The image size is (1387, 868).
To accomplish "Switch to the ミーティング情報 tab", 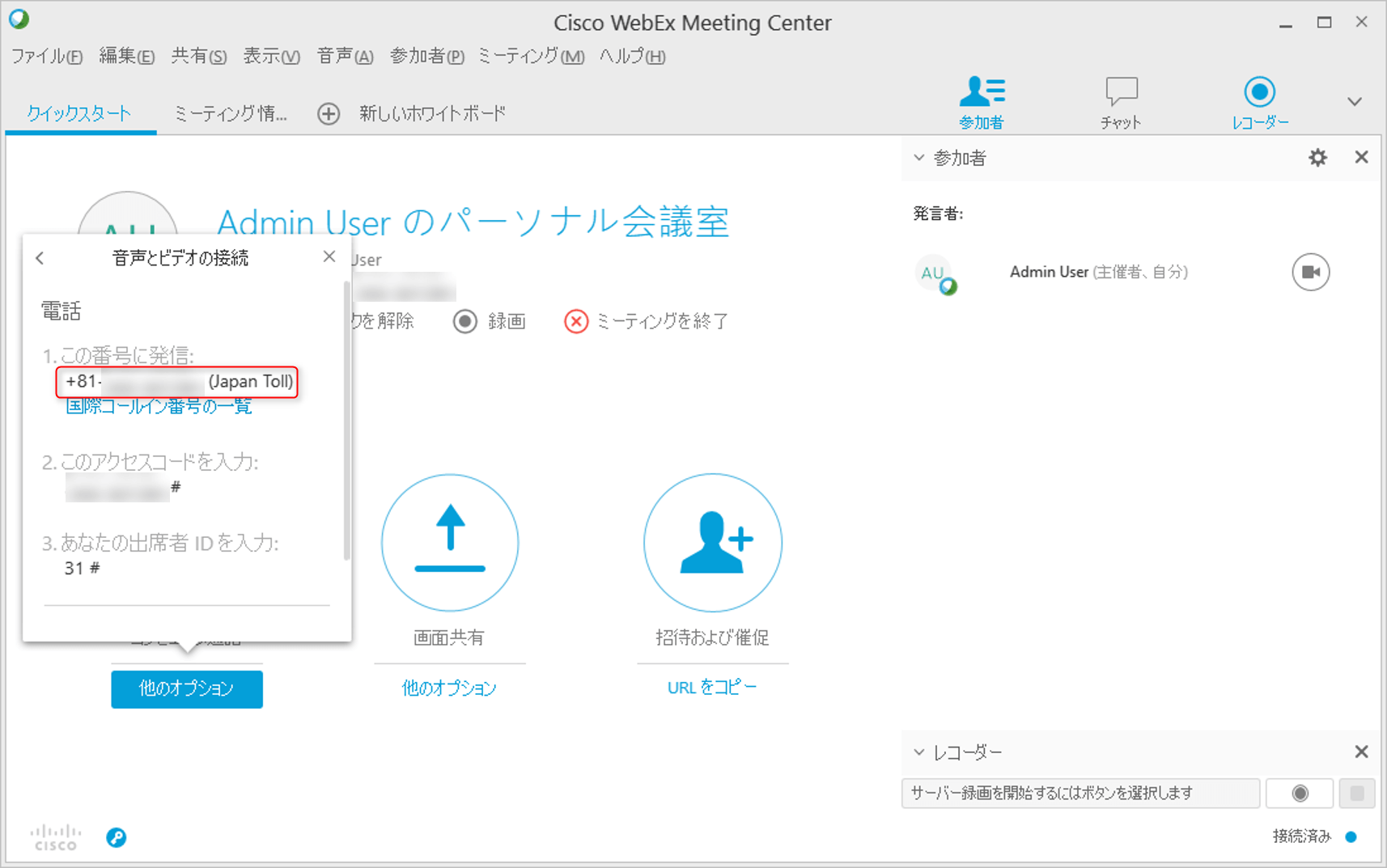I will click(231, 114).
